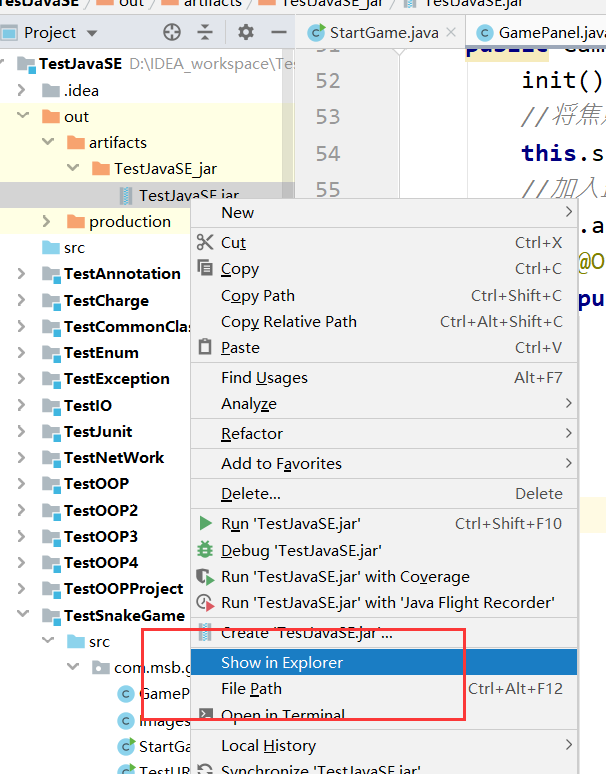606x774 pixels.
Task: Choose Find Usages
Action: [383, 378]
